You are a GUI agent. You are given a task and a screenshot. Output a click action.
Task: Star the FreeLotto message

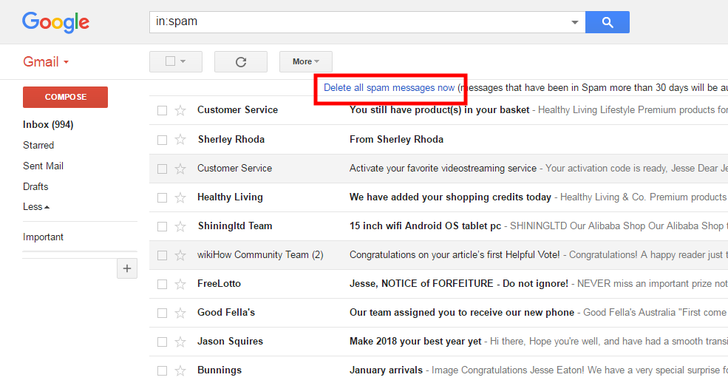pos(180,284)
